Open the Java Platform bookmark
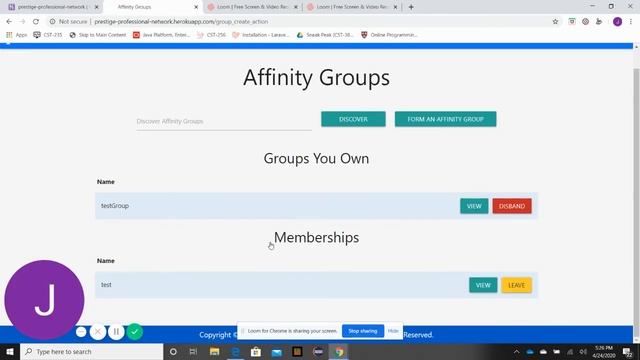Screen dimensions: 640x360 point(162,35)
